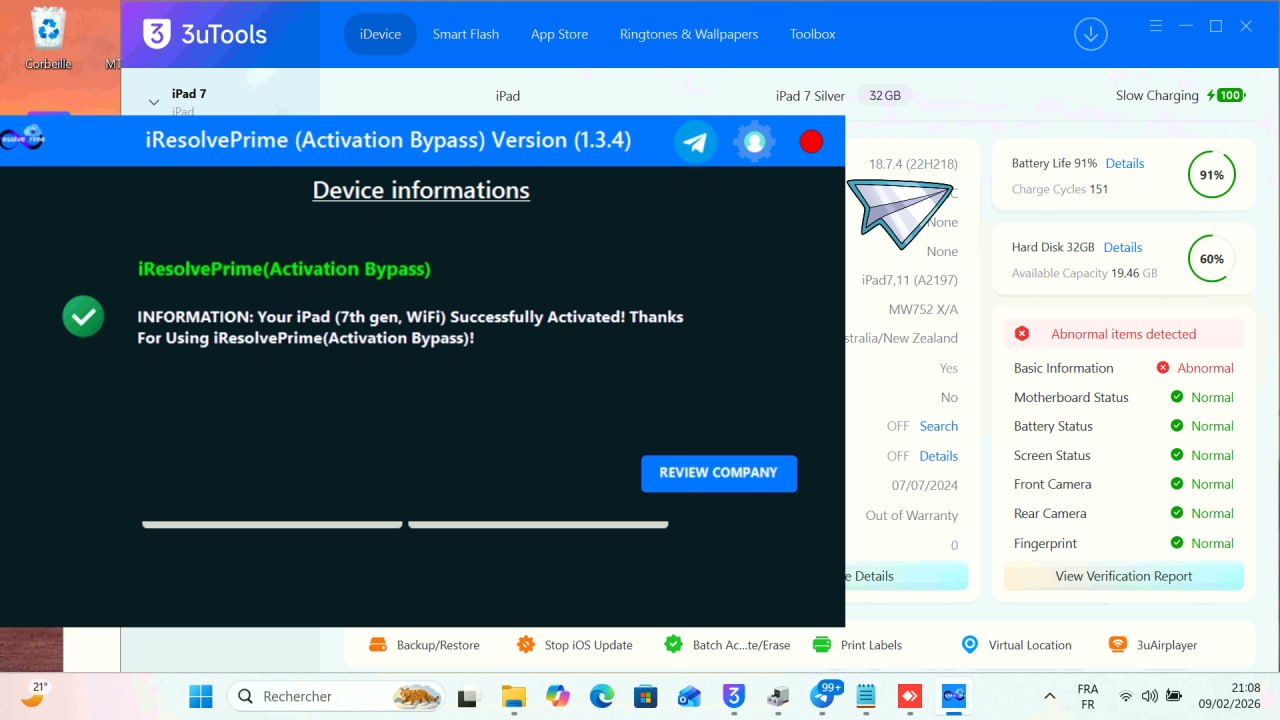Open the account gear icon in iResolvePrime

click(x=754, y=141)
